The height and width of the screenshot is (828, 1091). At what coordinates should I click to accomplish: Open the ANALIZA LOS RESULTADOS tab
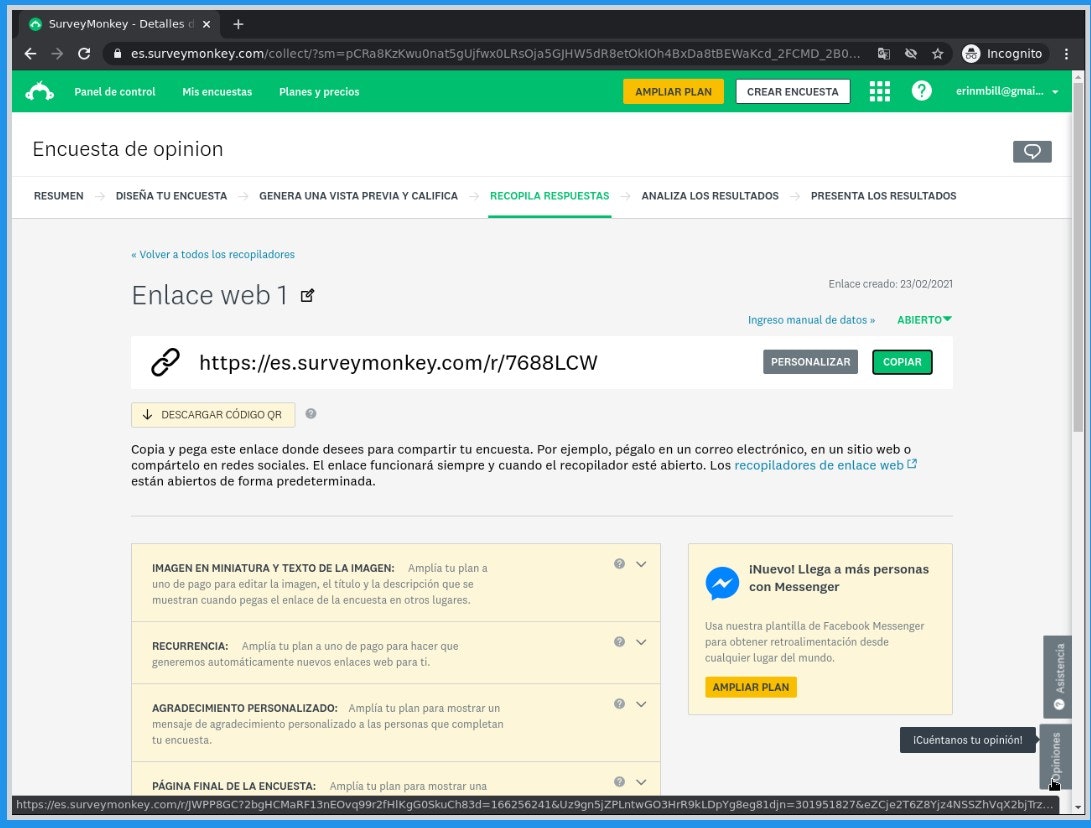click(x=710, y=196)
